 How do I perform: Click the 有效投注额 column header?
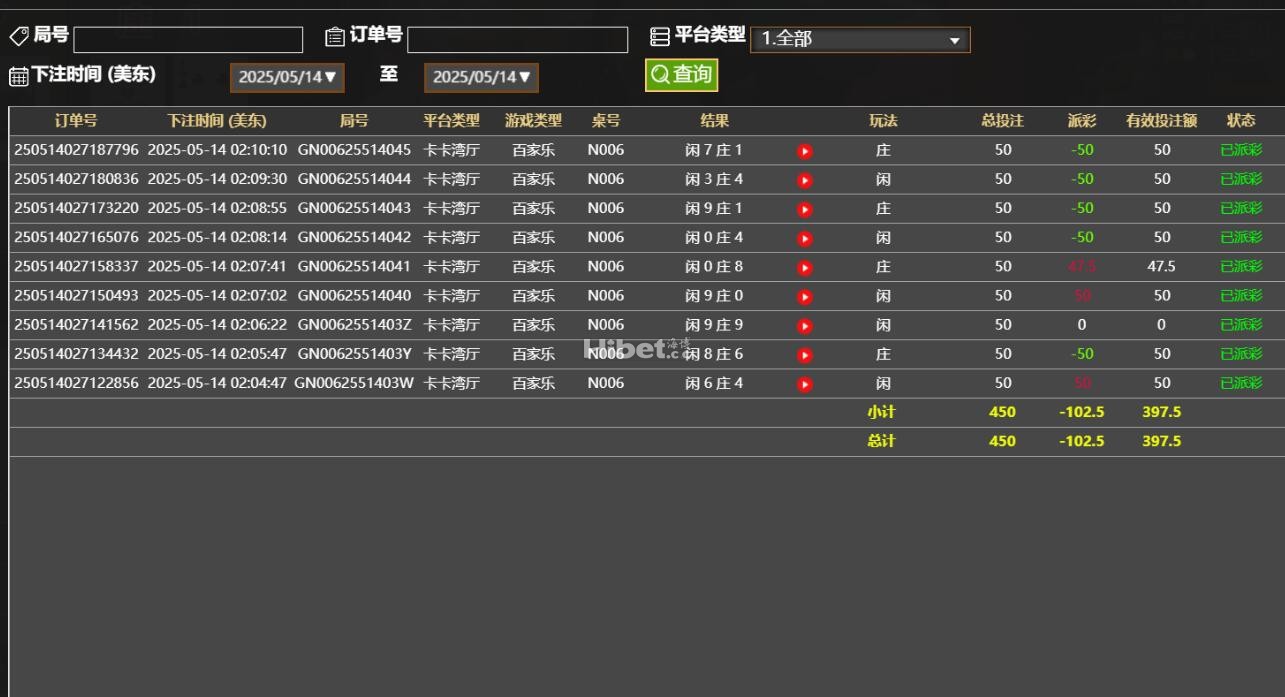(x=1161, y=121)
